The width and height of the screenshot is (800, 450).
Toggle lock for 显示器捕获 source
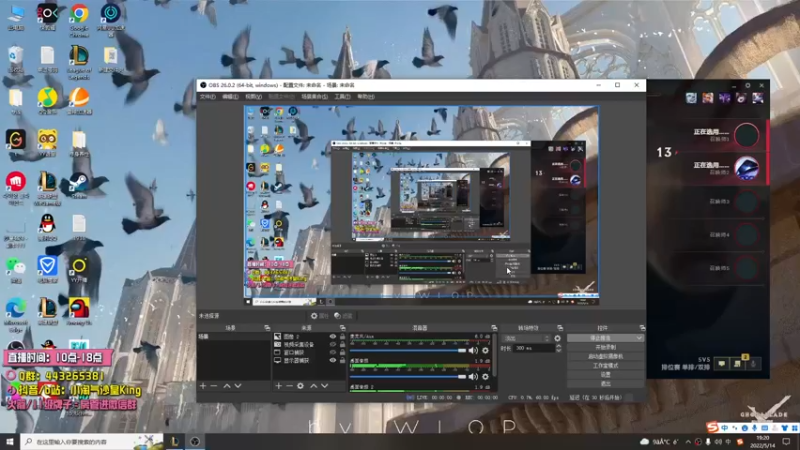click(x=342, y=360)
